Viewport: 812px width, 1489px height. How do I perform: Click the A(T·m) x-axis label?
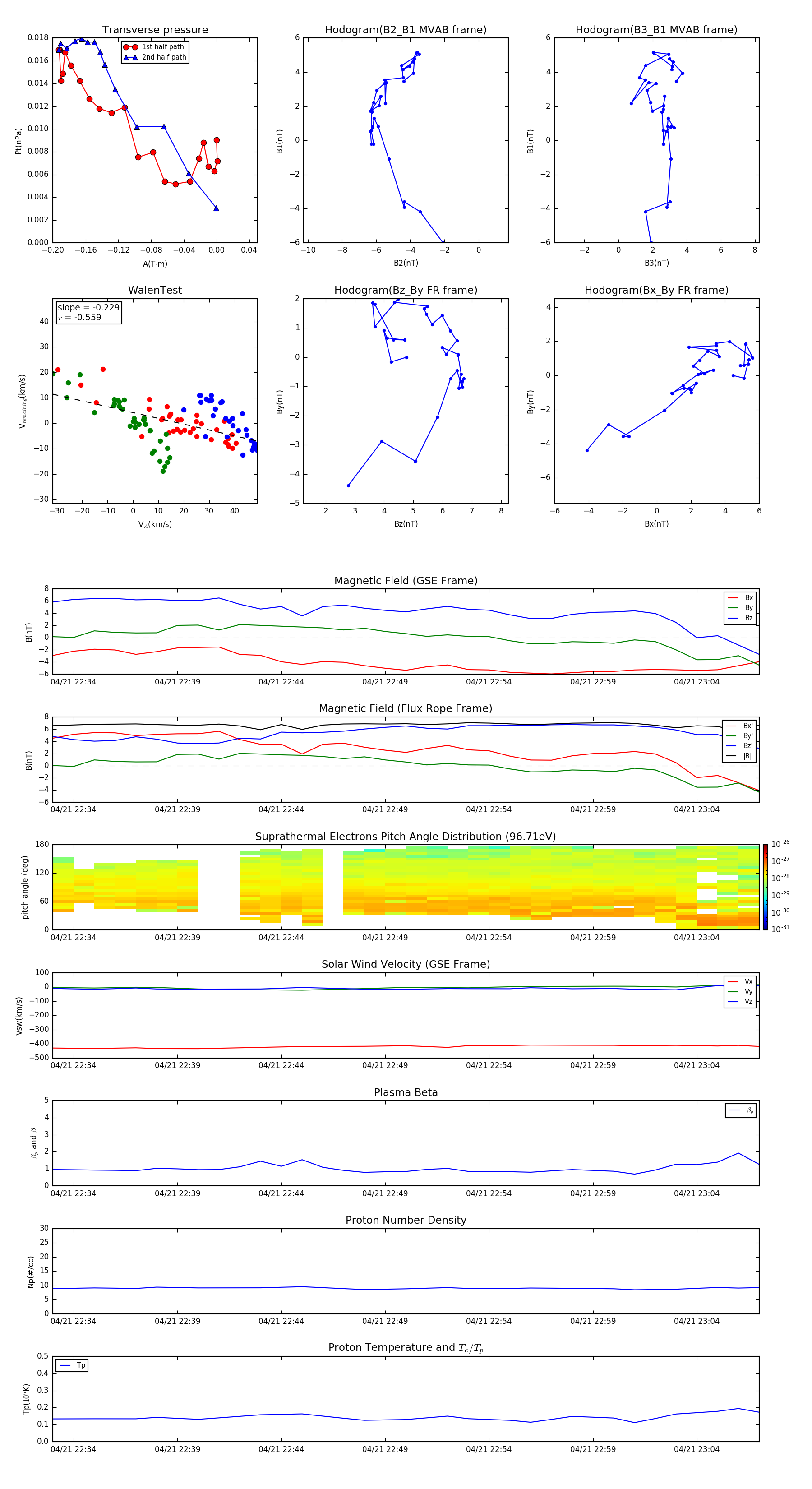(155, 264)
